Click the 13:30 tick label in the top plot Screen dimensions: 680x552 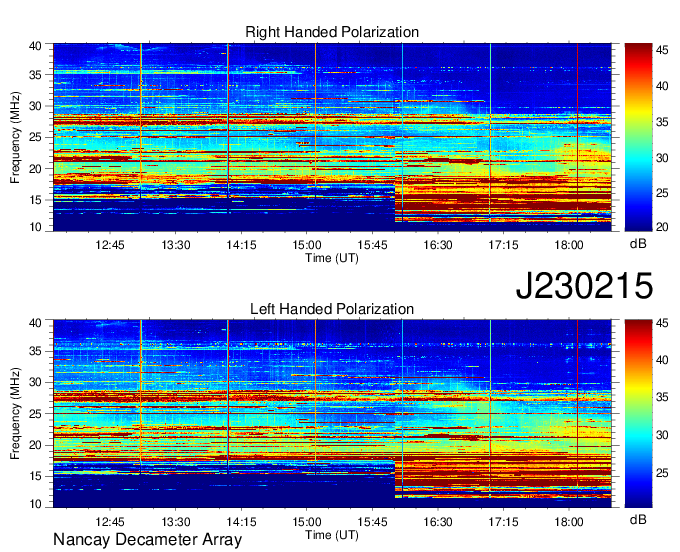coord(176,245)
